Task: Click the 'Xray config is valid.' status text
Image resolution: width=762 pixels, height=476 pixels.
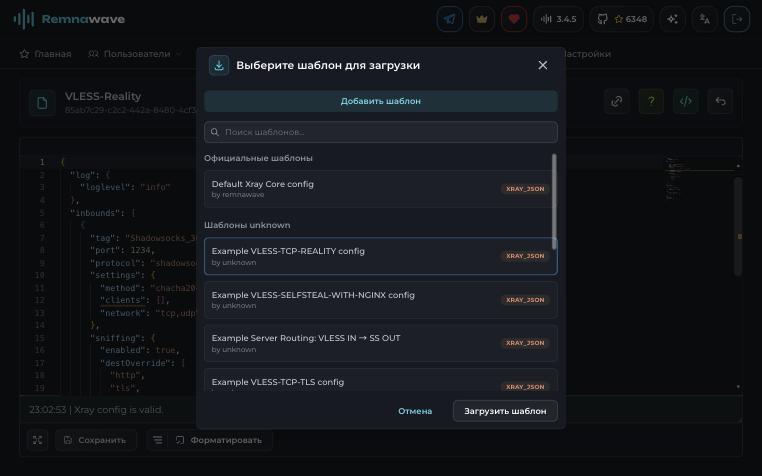Action: tap(119, 410)
